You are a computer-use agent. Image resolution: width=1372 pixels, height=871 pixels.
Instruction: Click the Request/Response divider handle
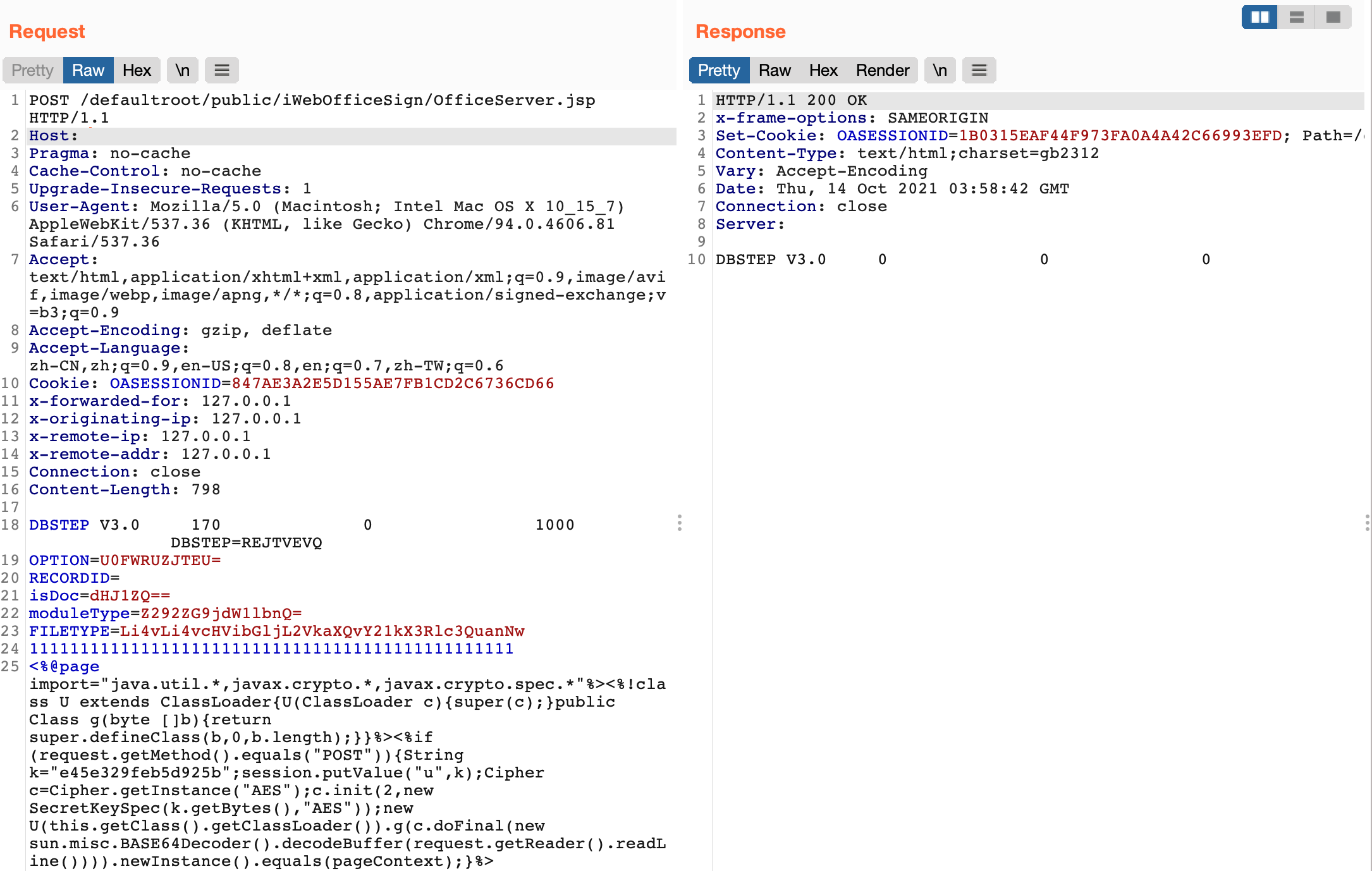pyautogui.click(x=680, y=523)
